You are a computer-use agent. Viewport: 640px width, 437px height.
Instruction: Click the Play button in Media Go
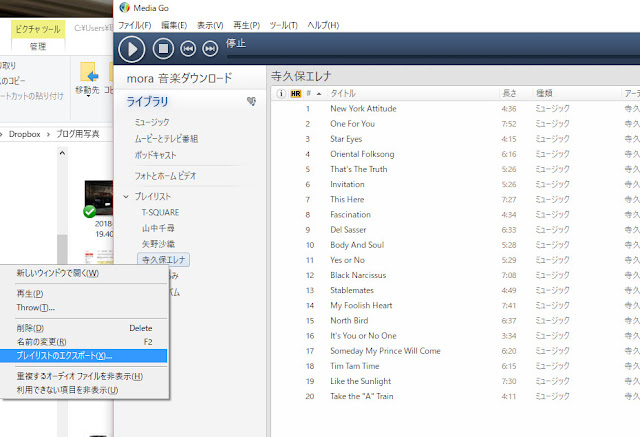pyautogui.click(x=131, y=49)
